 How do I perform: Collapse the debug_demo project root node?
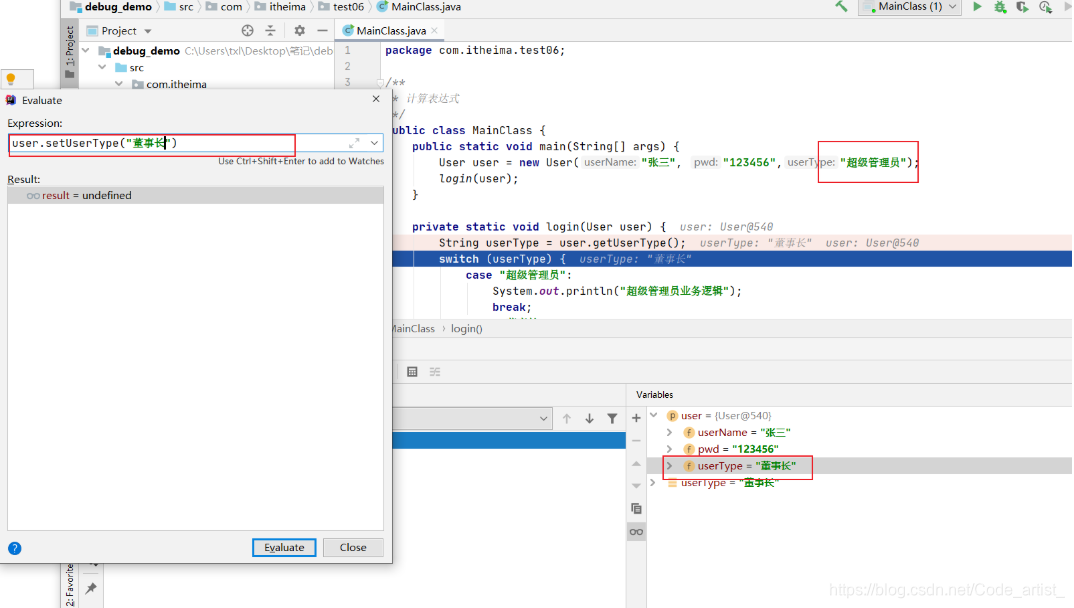(86, 51)
